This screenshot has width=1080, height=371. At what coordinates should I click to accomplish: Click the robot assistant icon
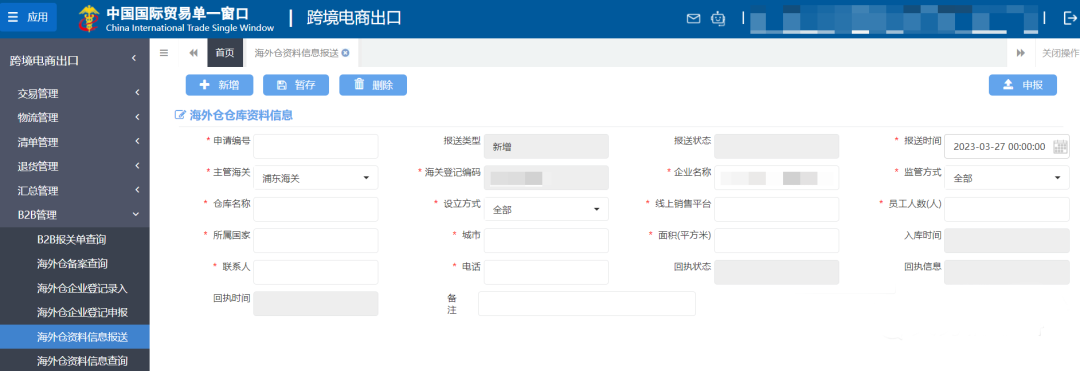coord(718,19)
